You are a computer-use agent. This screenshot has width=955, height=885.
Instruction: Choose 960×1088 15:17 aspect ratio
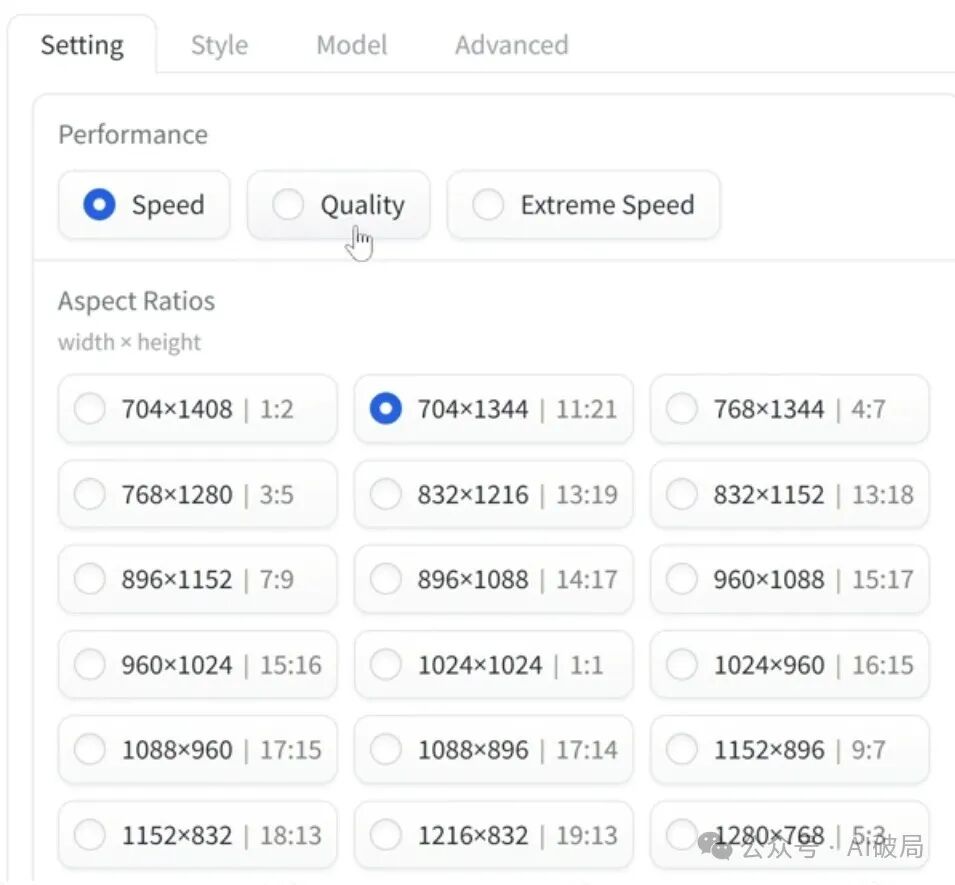tap(789, 579)
